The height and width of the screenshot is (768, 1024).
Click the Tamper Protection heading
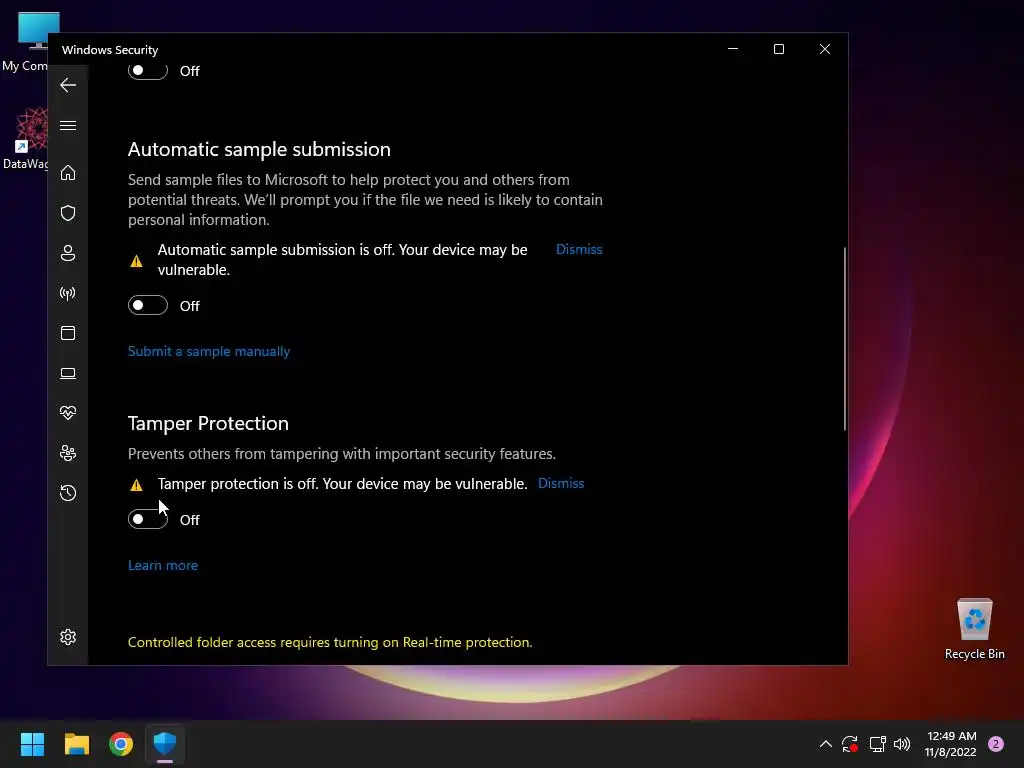click(208, 423)
